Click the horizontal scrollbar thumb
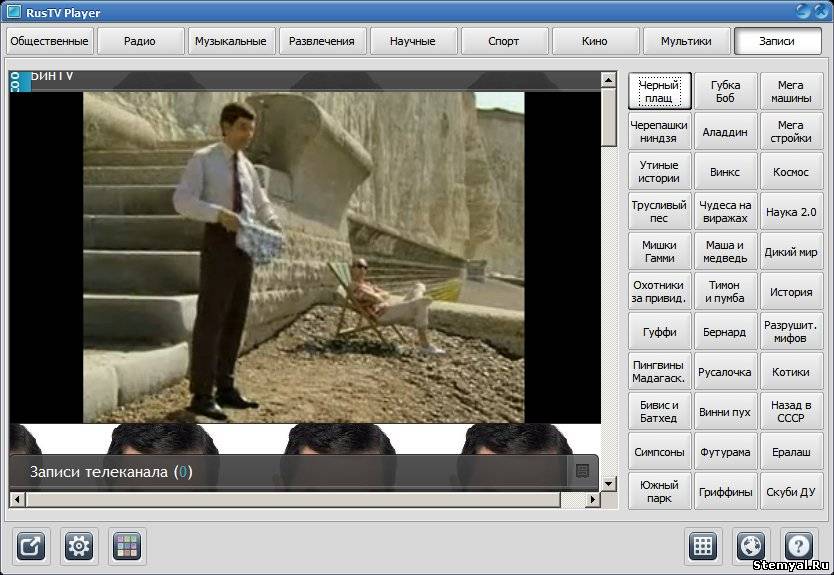This screenshot has width=834, height=575. point(293,499)
